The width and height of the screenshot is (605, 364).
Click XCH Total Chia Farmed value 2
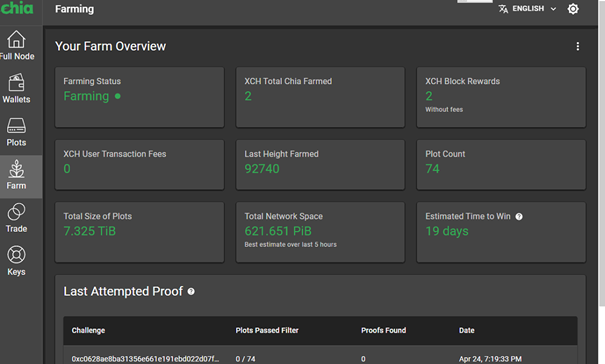point(248,96)
